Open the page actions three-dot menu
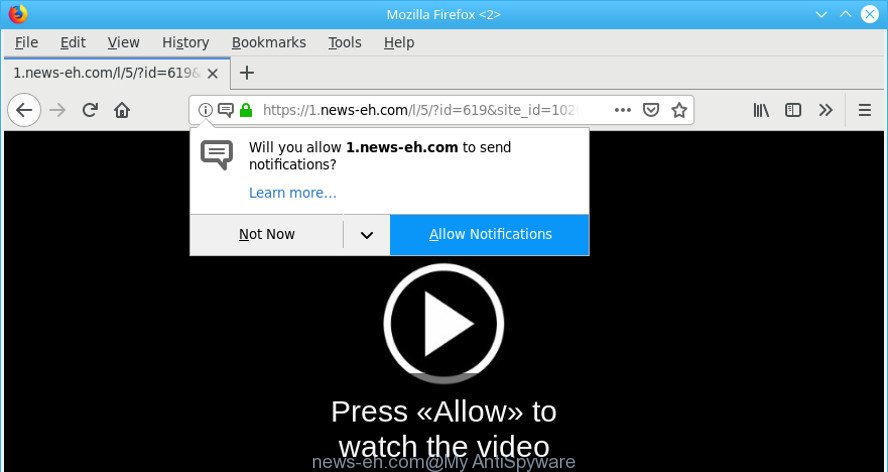 click(622, 110)
